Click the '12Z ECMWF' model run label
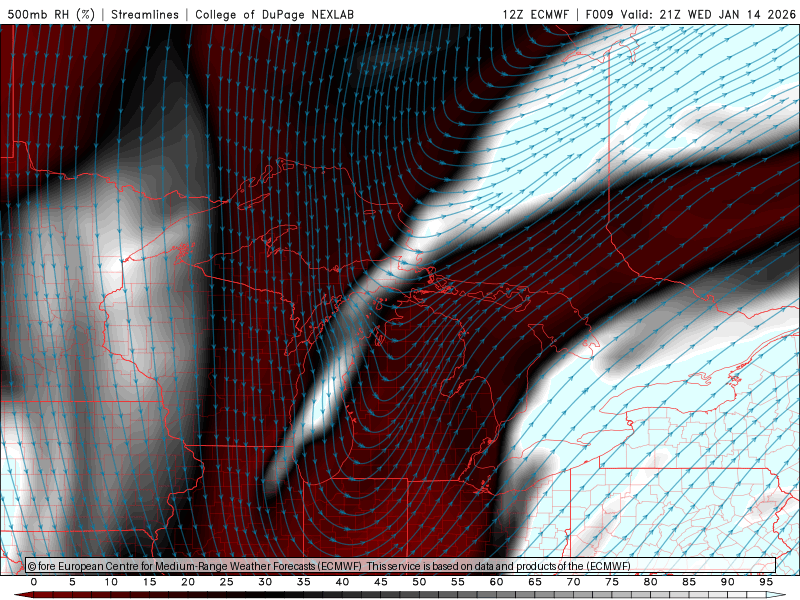This screenshot has width=800, height=600. click(x=535, y=14)
